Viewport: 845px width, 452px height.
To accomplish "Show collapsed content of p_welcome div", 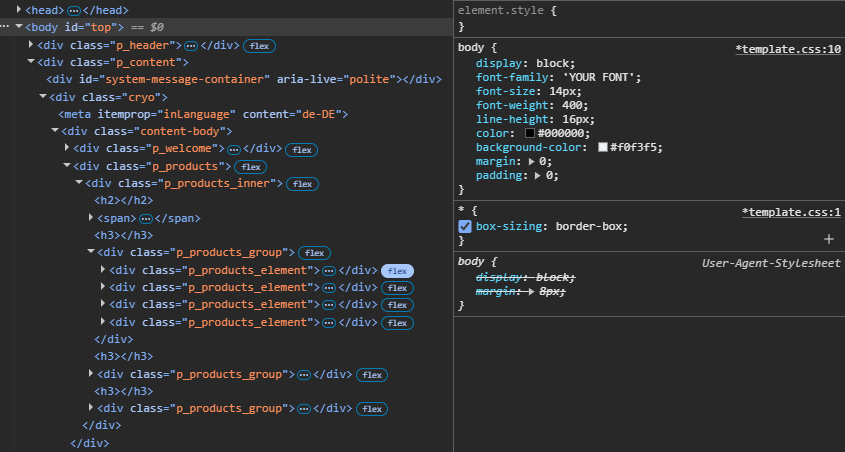I will pyautogui.click(x=233, y=150).
